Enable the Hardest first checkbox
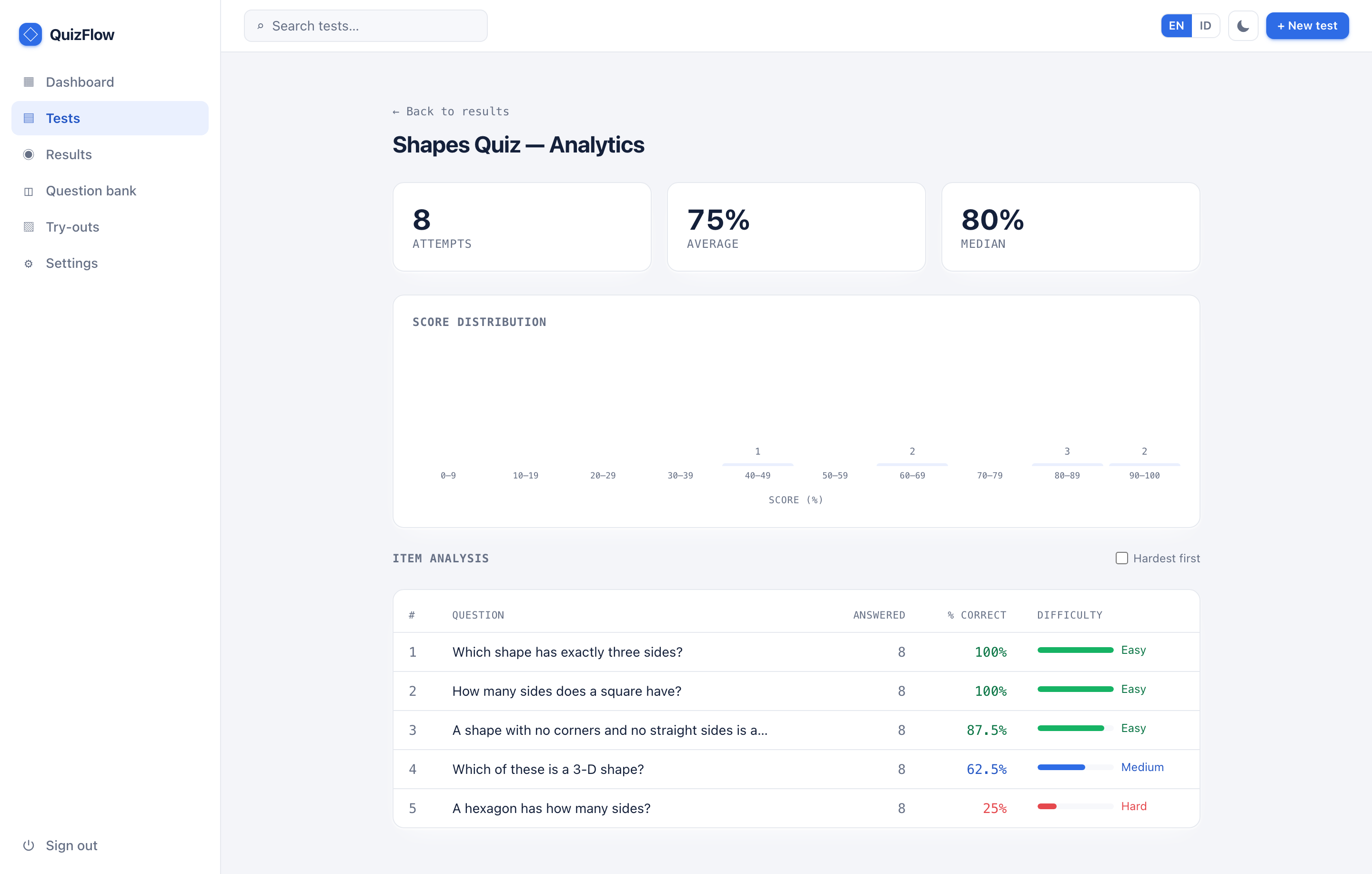Image resolution: width=1372 pixels, height=874 pixels. [1121, 558]
